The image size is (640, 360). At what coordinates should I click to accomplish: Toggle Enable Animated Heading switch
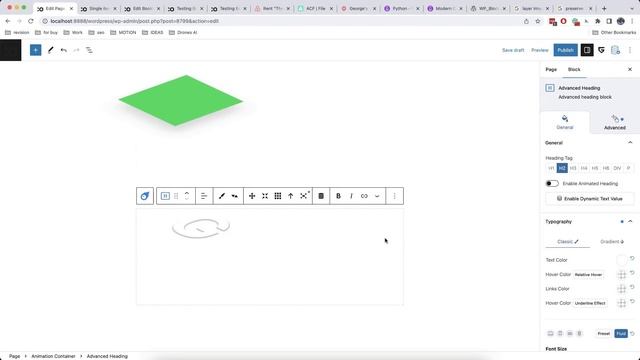click(552, 184)
